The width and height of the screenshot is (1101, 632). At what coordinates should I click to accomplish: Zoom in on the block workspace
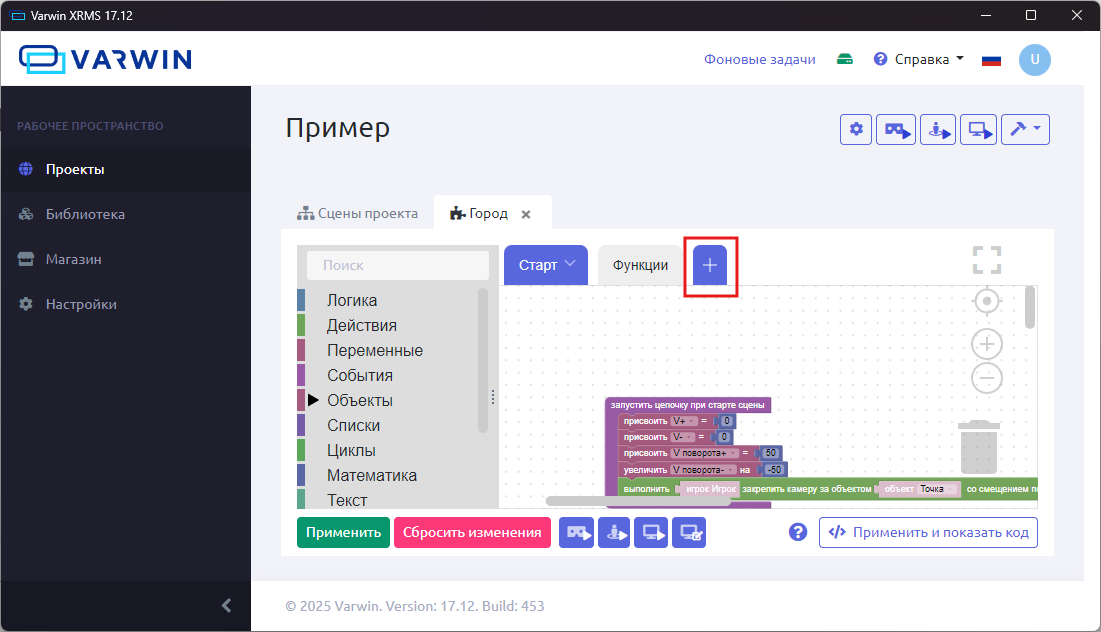coord(987,344)
